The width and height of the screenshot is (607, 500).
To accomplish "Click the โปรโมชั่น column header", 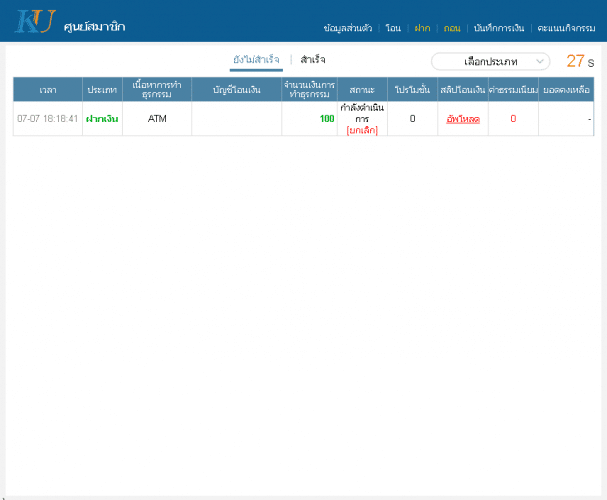I will coord(412,90).
